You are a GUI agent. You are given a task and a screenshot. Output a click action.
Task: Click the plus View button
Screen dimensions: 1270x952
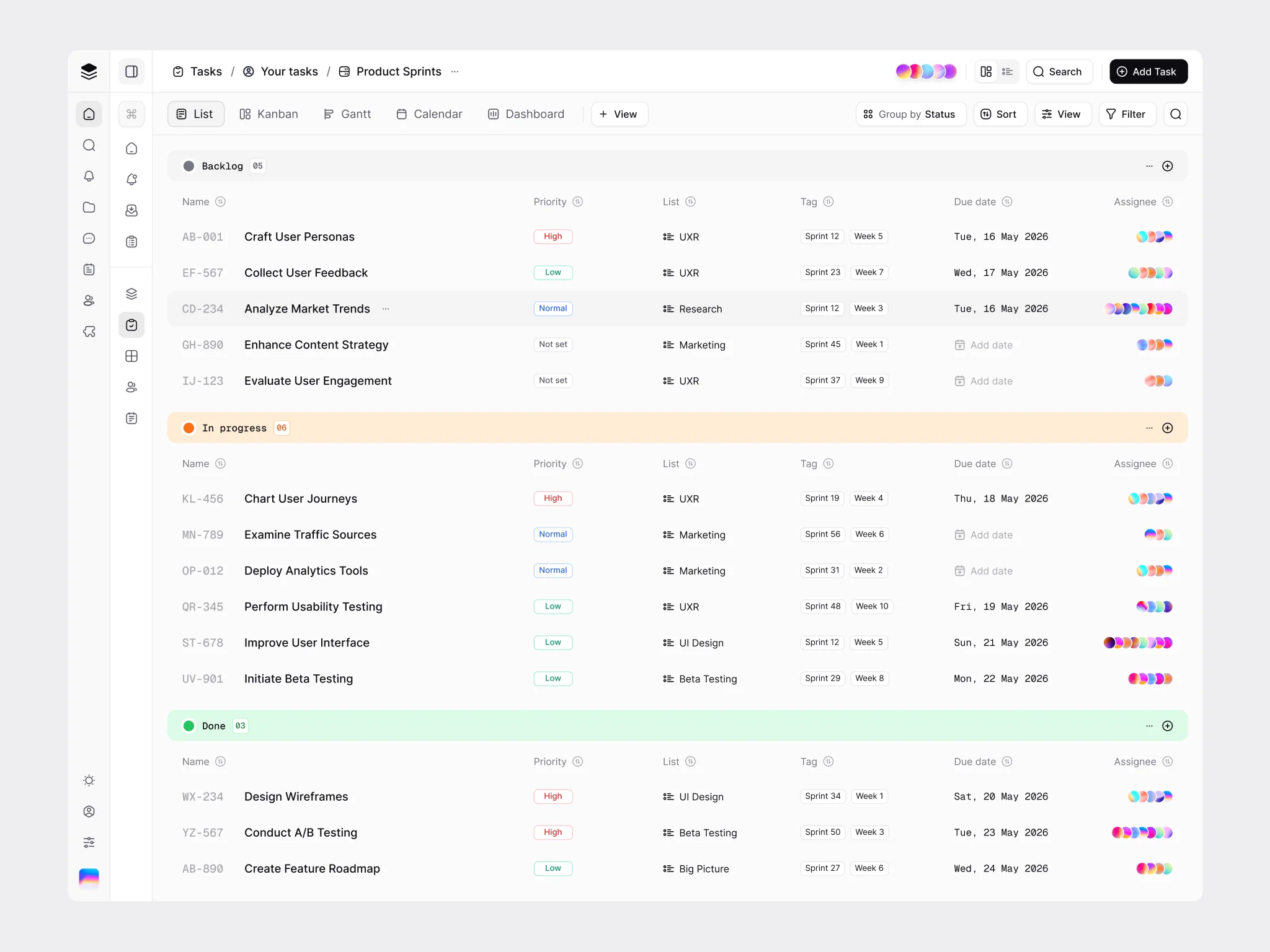[x=619, y=114]
